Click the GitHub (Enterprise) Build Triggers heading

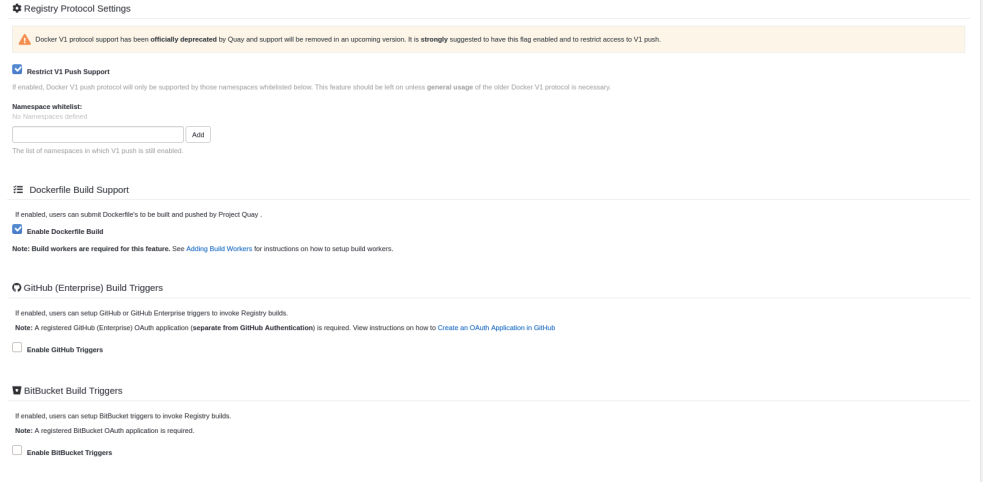93,288
